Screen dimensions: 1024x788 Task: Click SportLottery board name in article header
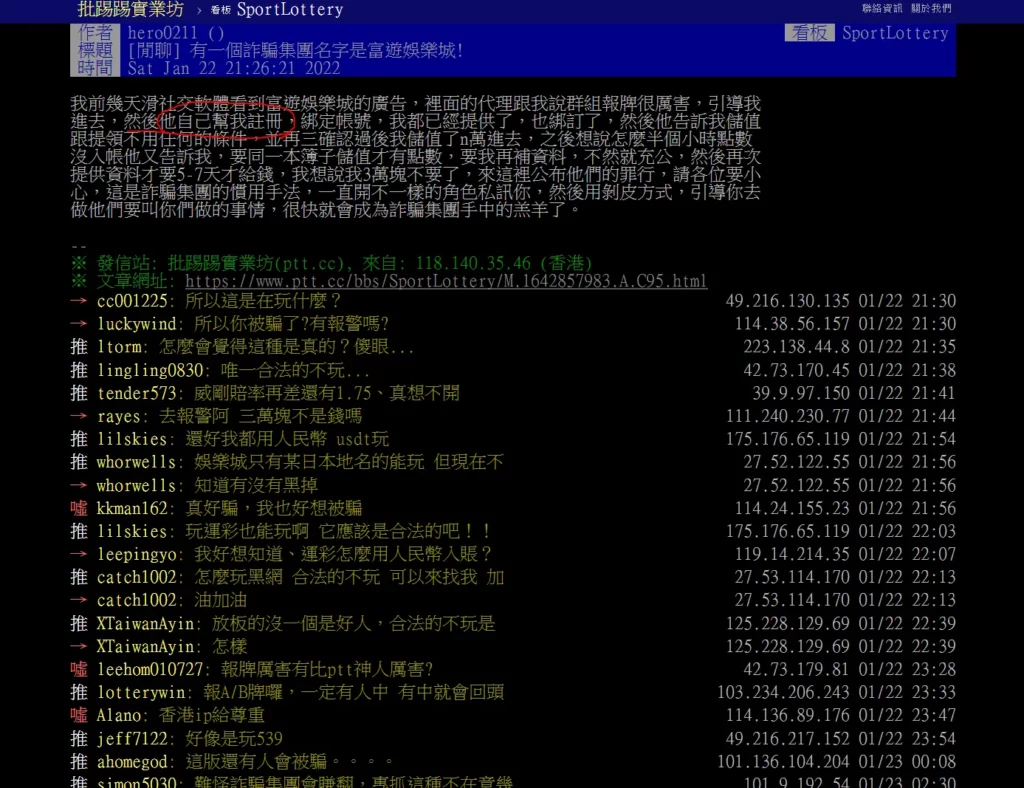(895, 33)
